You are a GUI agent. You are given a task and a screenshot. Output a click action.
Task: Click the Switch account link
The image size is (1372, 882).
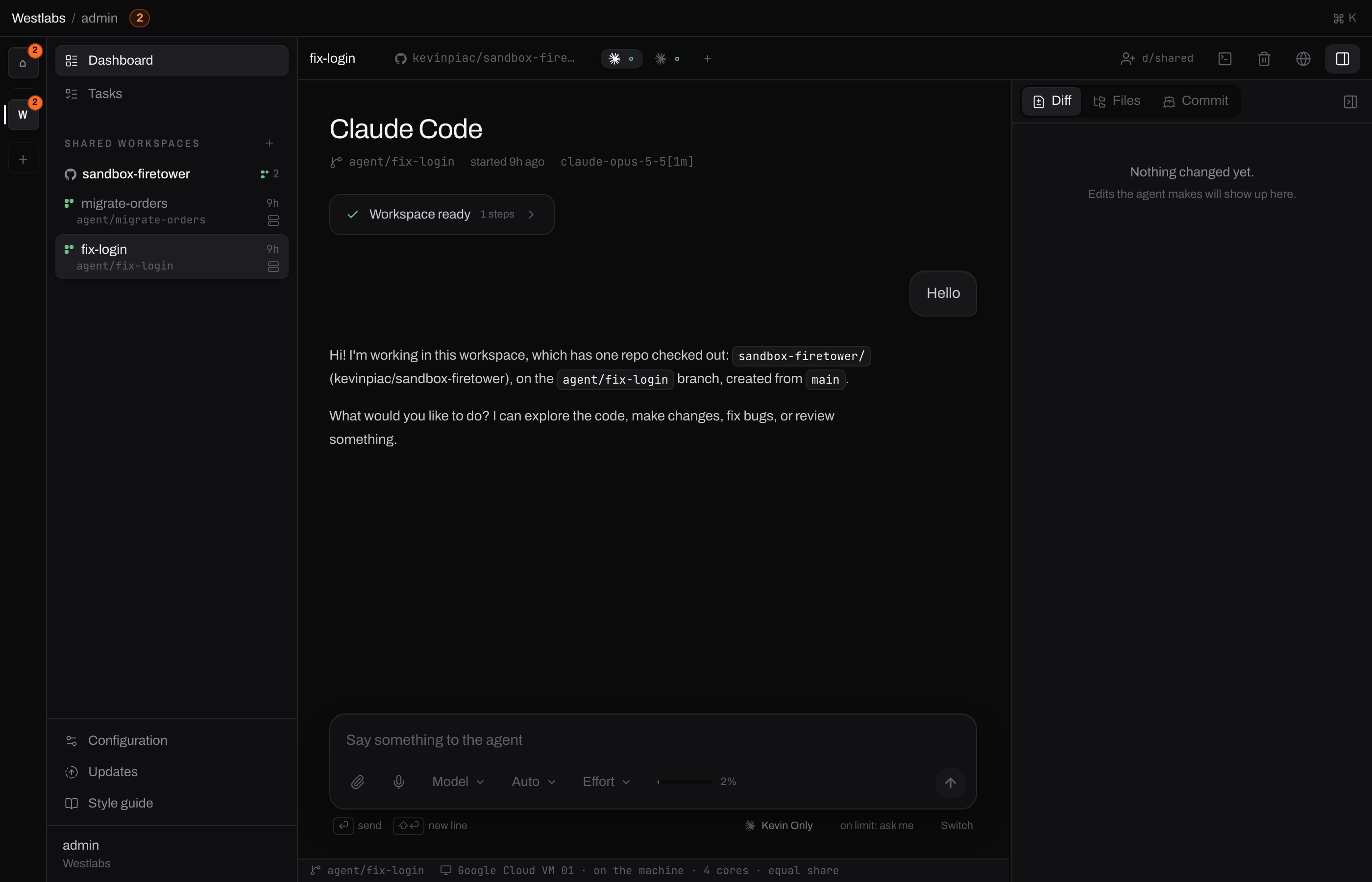pos(956,825)
